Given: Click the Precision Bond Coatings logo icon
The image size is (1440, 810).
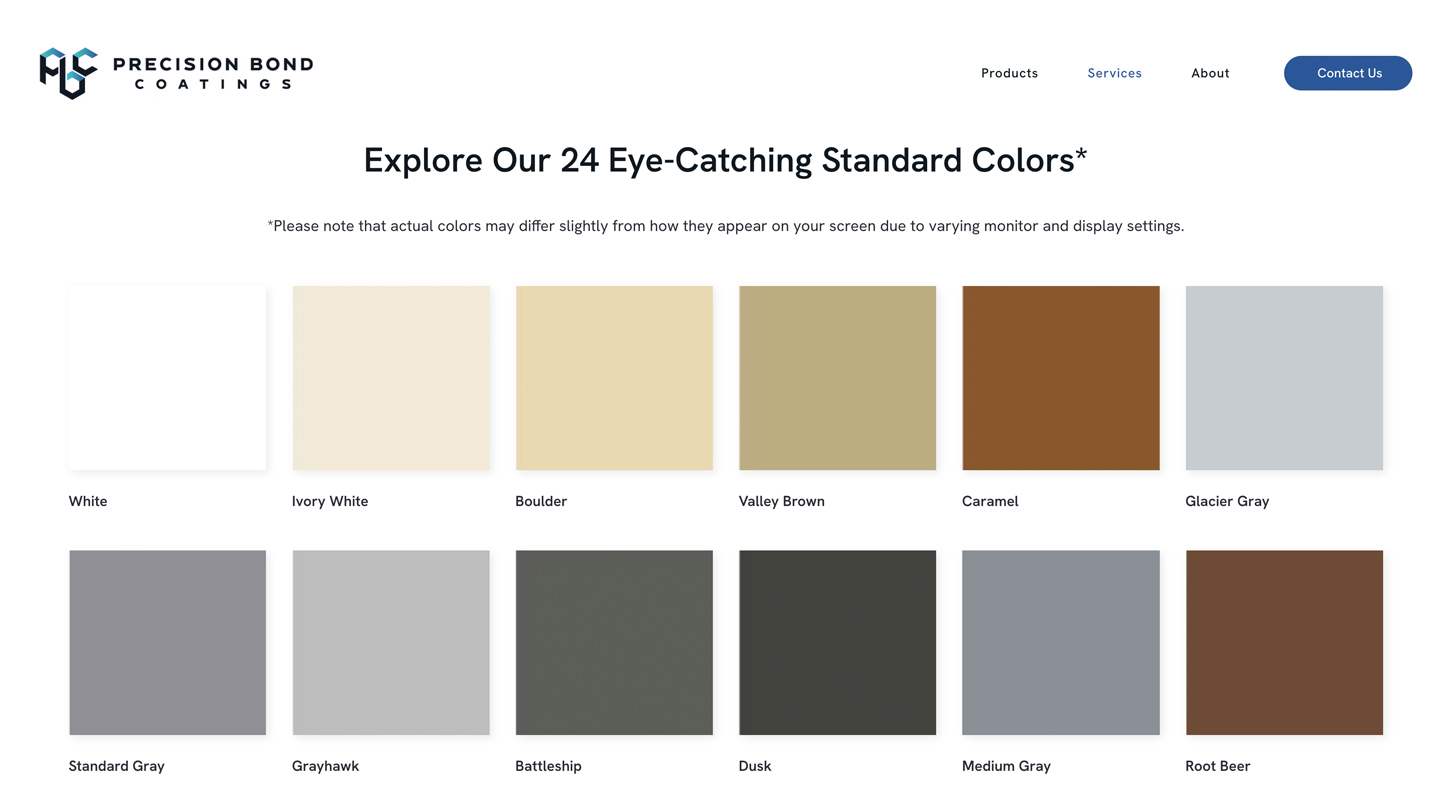Looking at the screenshot, I should pyautogui.click(x=68, y=73).
